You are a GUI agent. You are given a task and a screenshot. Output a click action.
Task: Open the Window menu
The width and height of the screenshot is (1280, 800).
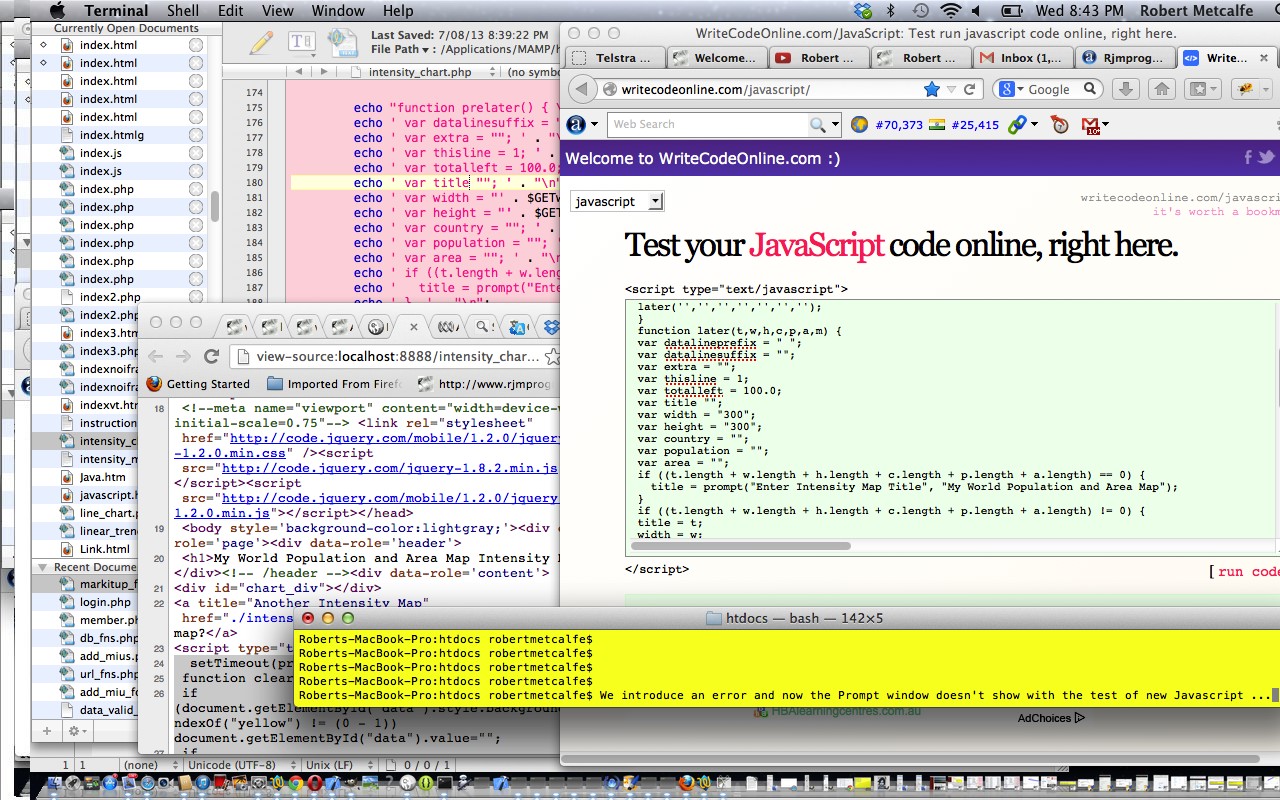[x=338, y=11]
